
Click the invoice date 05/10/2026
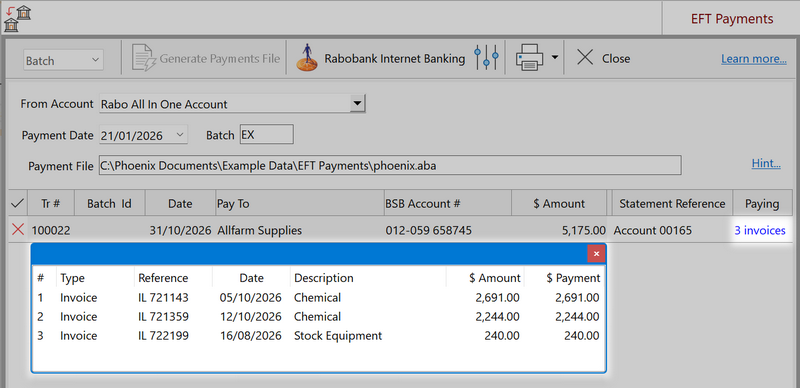tap(251, 297)
